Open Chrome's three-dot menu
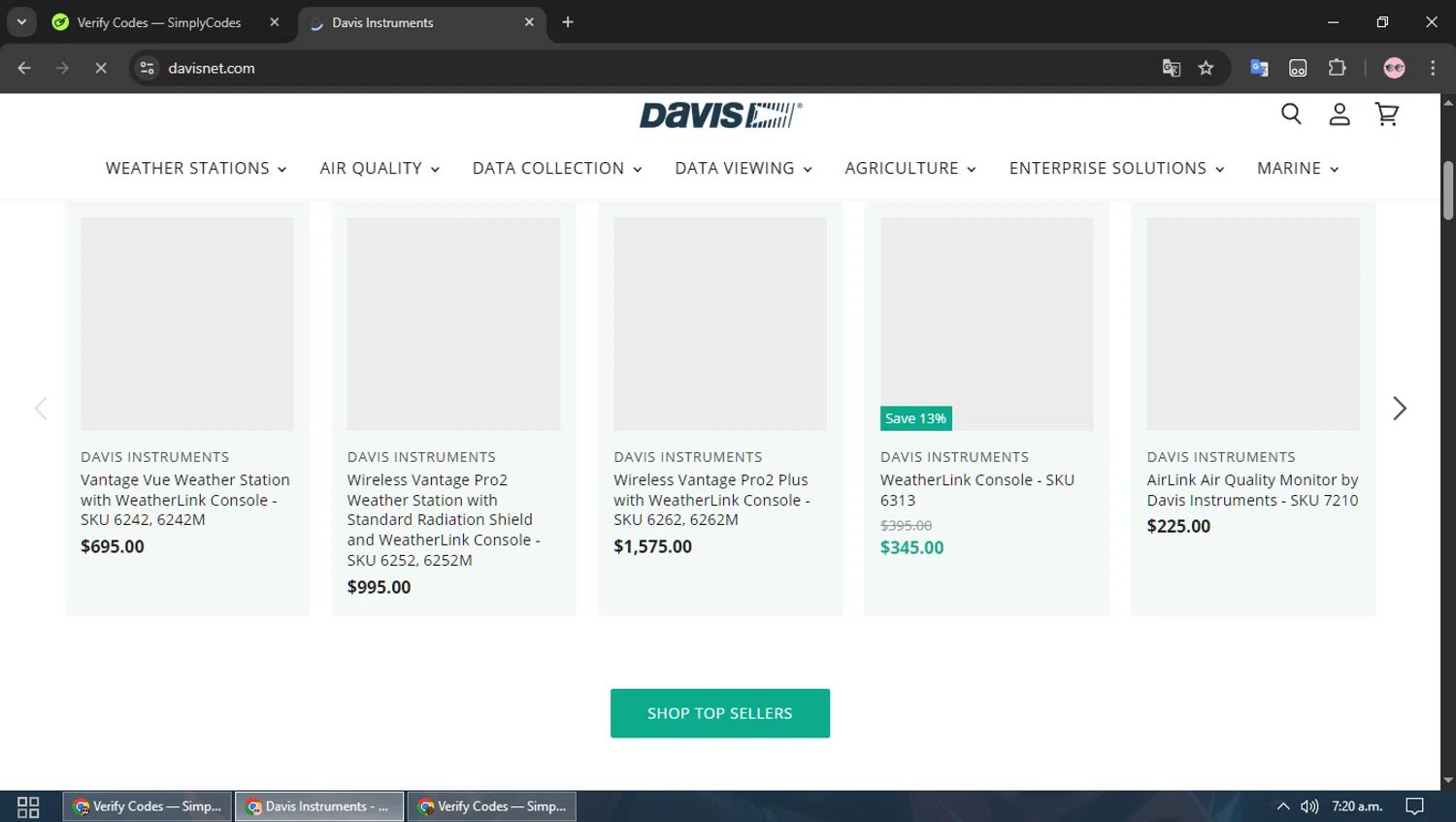 pos(1433,68)
